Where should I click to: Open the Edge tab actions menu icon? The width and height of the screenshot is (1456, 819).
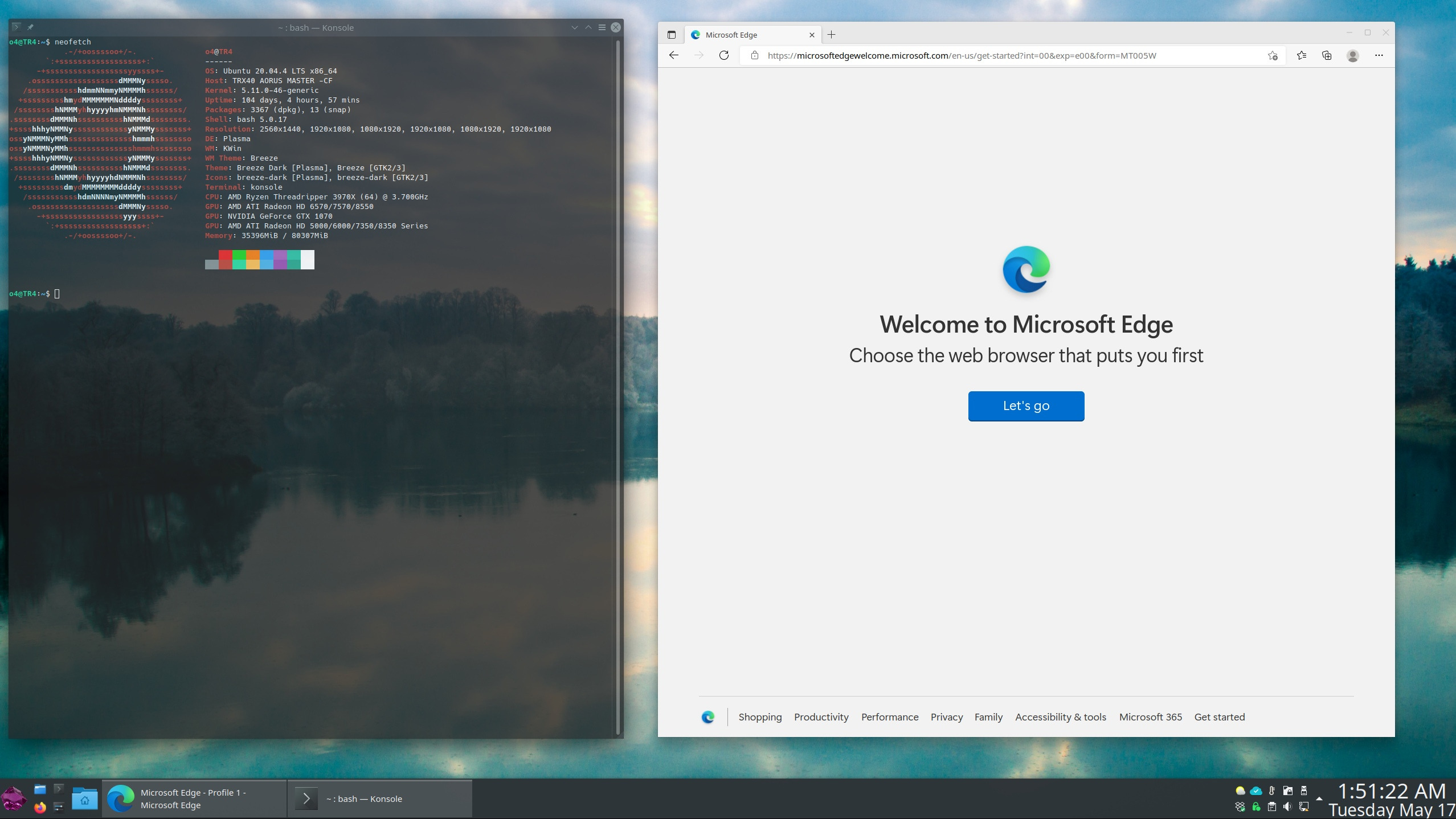click(672, 35)
